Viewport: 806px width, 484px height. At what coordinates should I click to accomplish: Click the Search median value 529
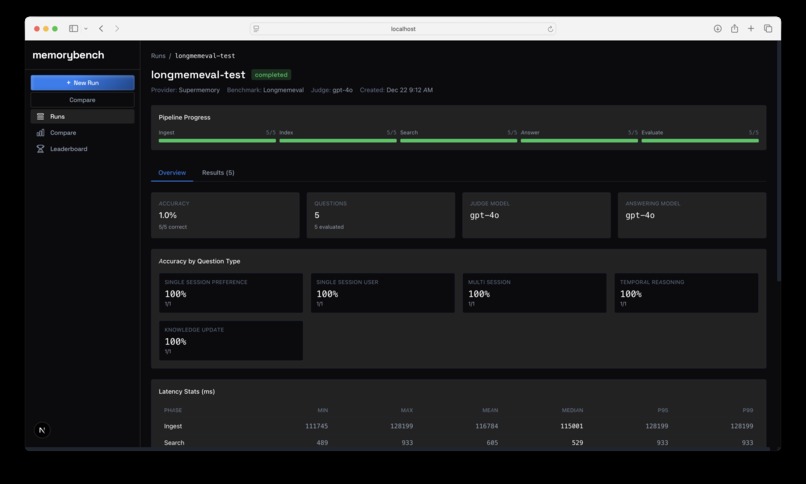[x=577, y=443]
